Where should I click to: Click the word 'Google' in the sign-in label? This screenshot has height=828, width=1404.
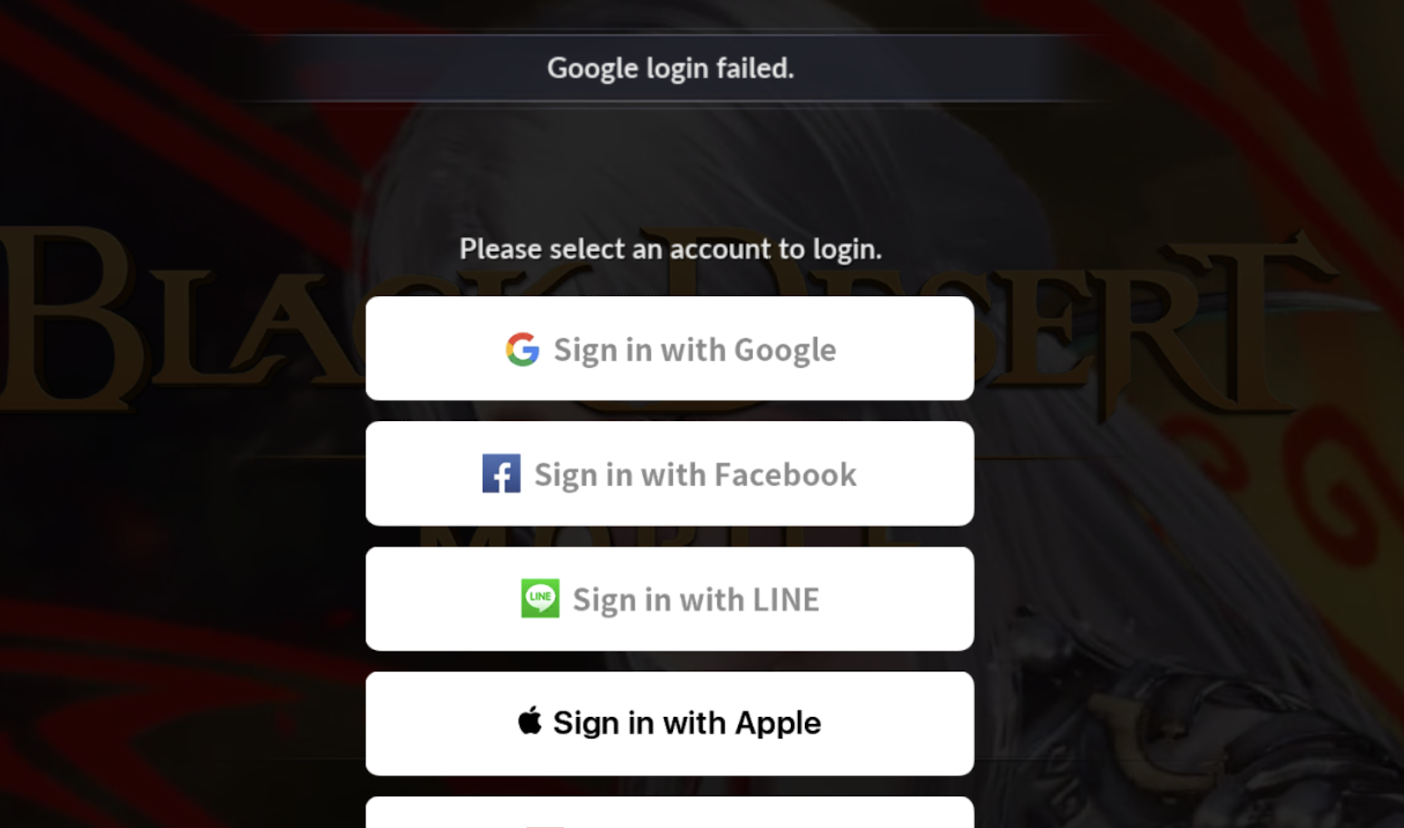(785, 350)
